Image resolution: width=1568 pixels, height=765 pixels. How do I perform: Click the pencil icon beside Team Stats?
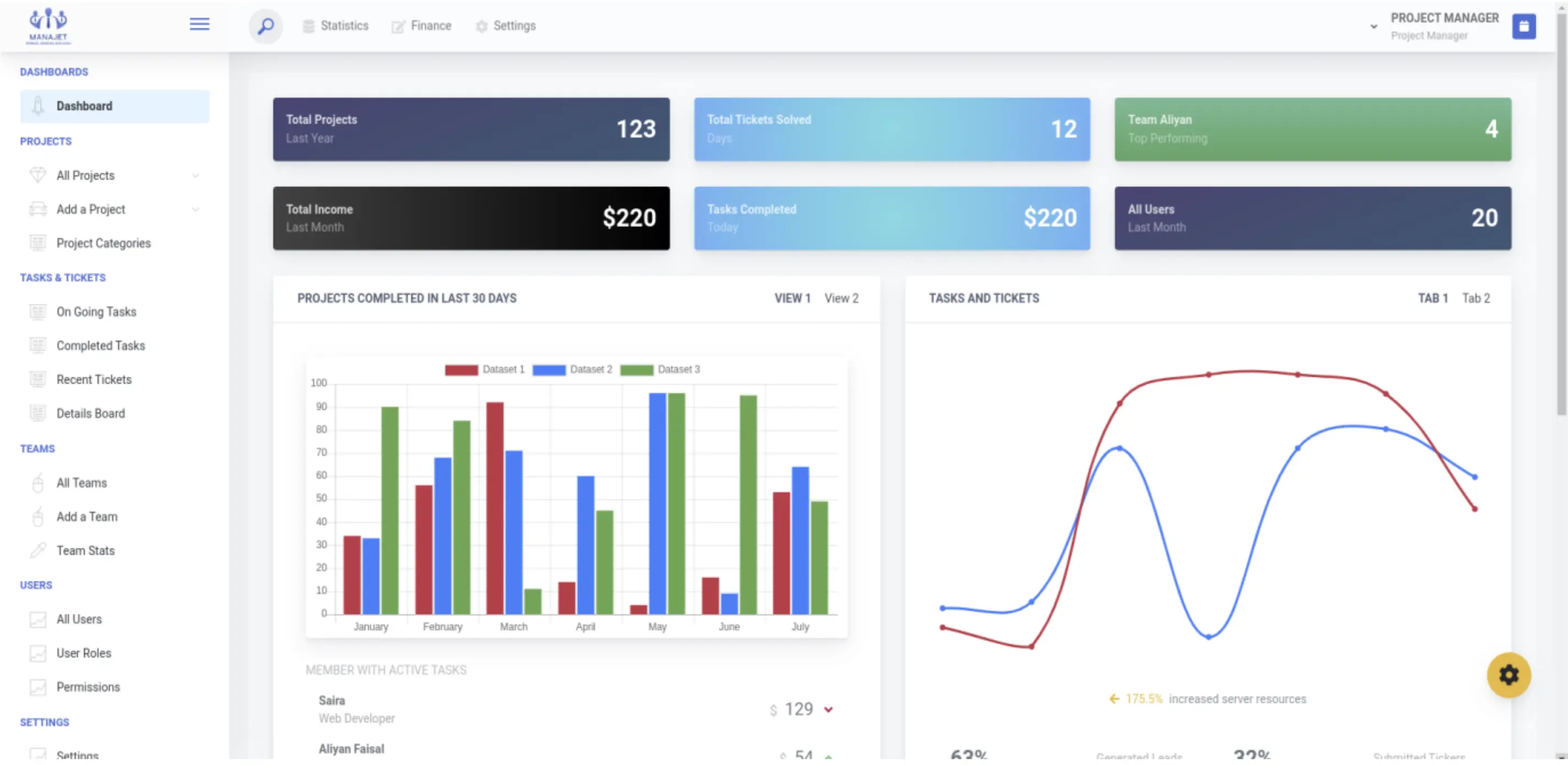(38, 551)
